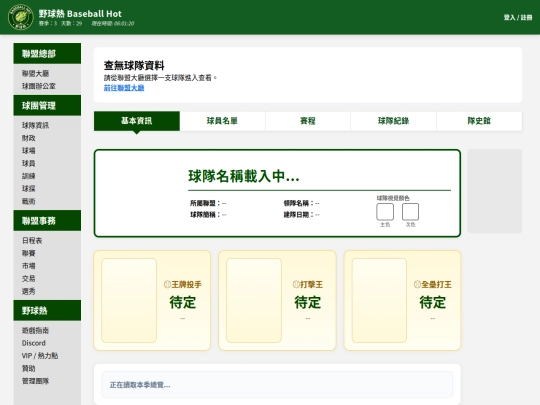Click the 全壘打王 player card thumbnail
The height and width of the screenshot is (405, 540).
tap(379, 300)
